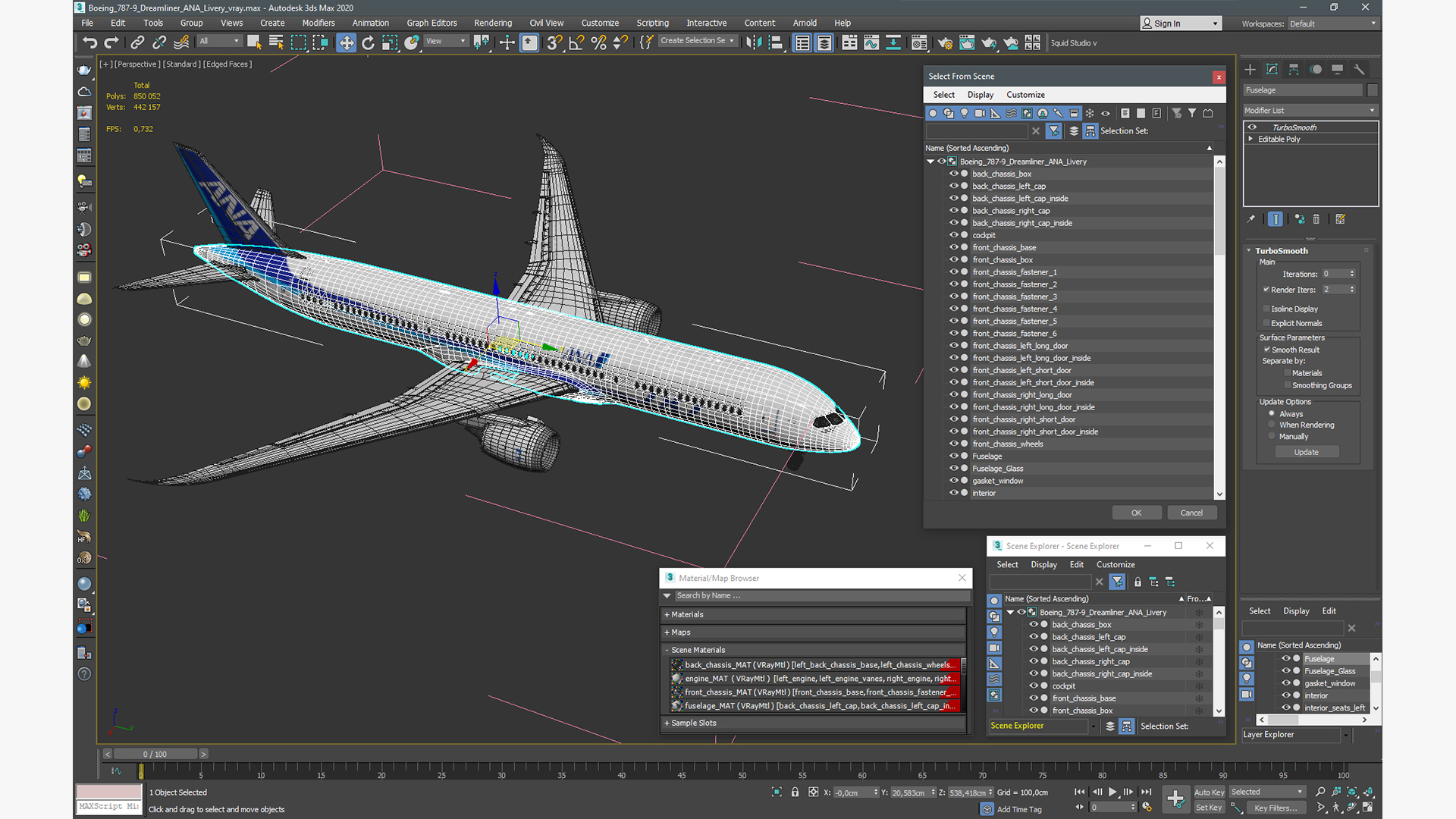The width and height of the screenshot is (1456, 819).
Task: Toggle Smooth Result checkbox
Action: click(x=1266, y=350)
